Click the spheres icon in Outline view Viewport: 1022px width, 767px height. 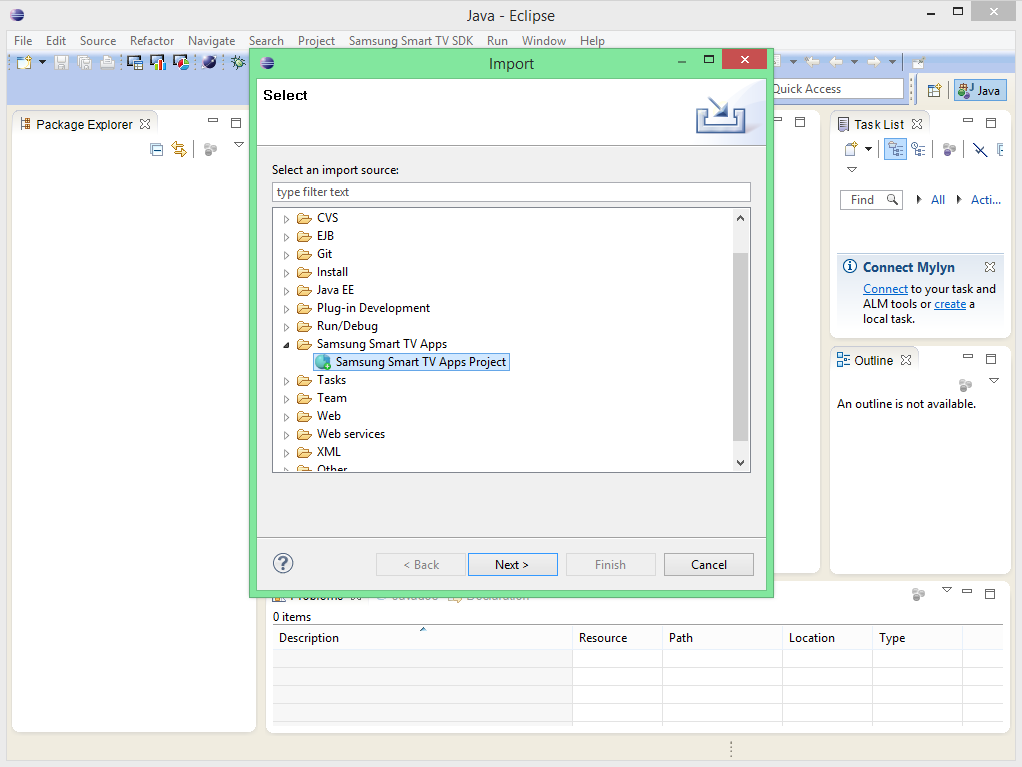click(x=965, y=385)
